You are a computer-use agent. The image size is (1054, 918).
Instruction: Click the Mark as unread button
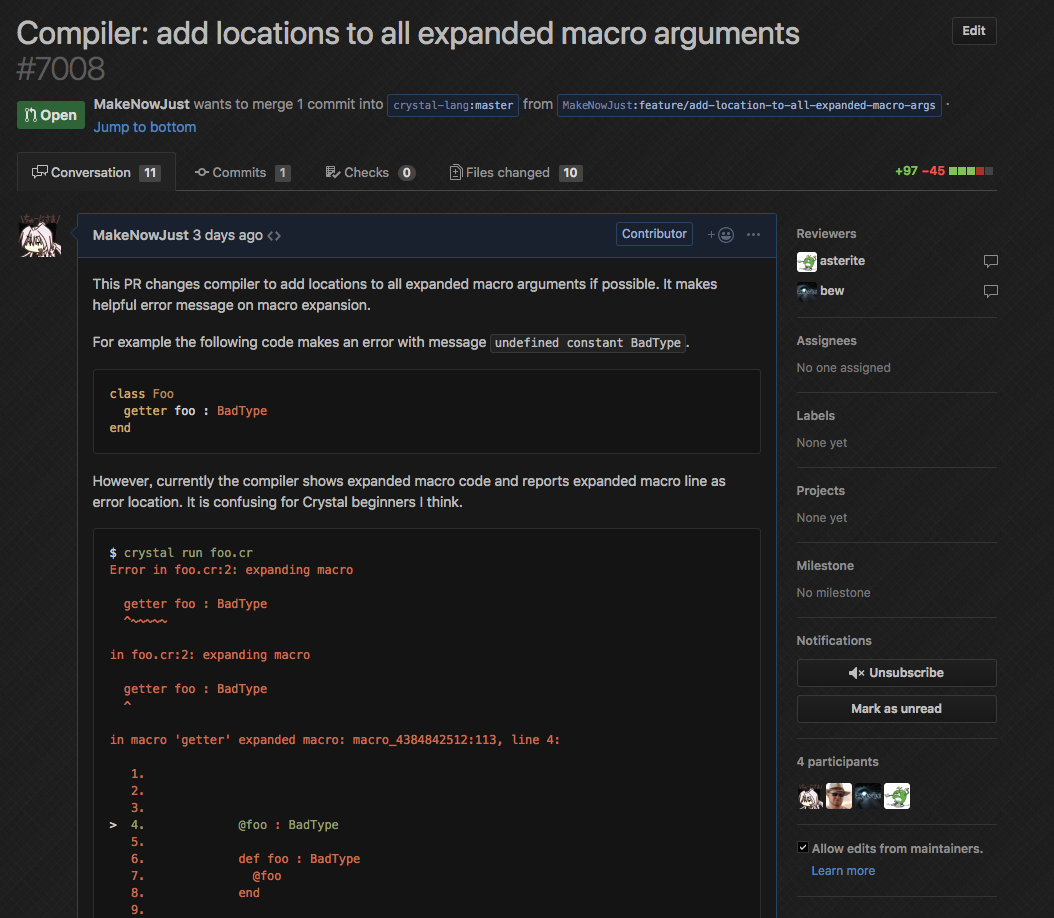click(896, 709)
